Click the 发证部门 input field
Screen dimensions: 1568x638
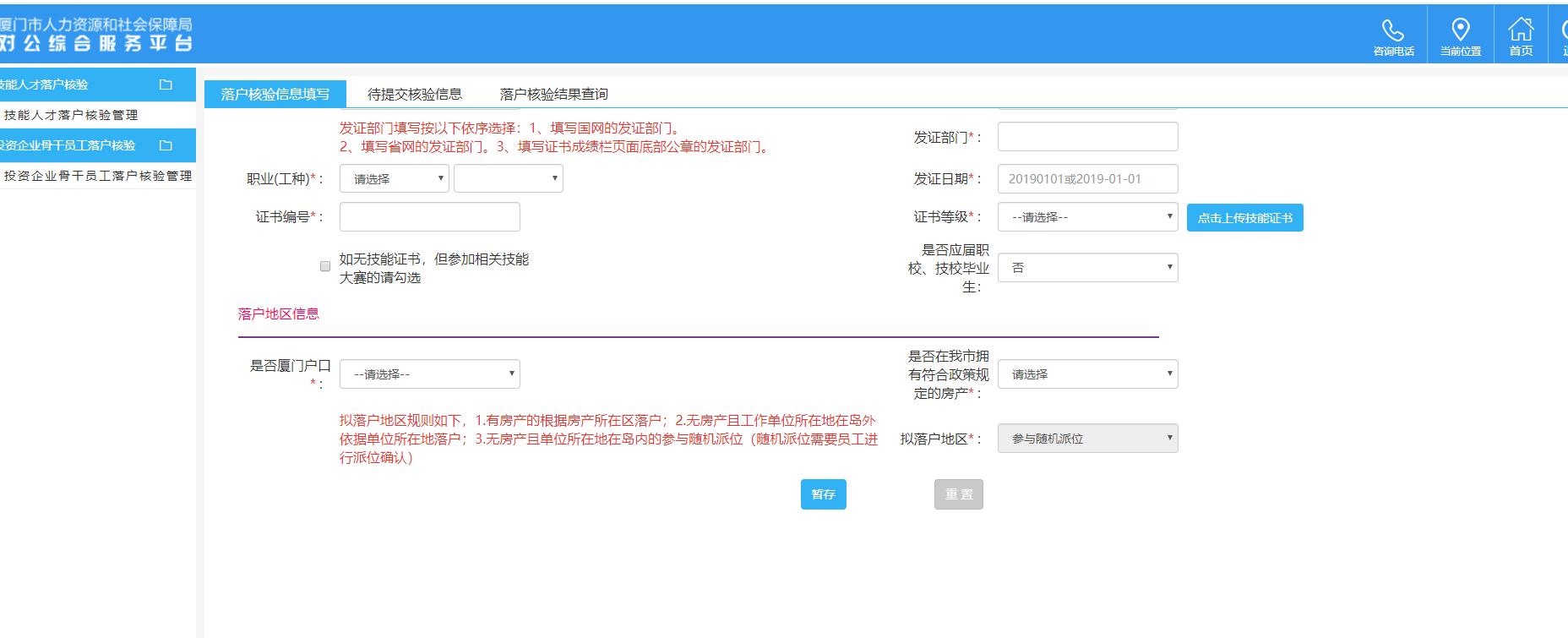coord(1088,137)
